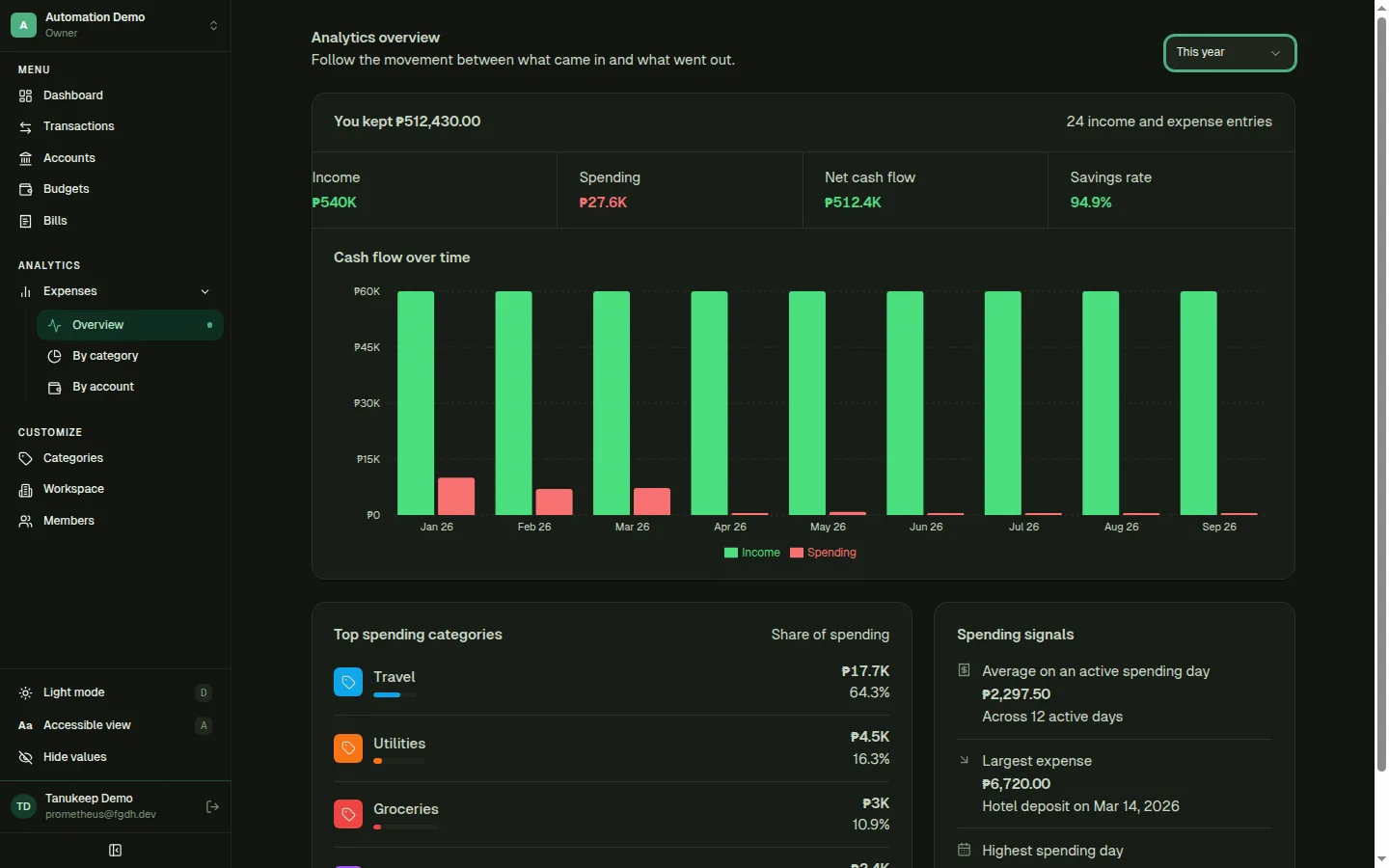Click the Utilities spending share progress bar
This screenshot has height=868, width=1389.
tap(399, 761)
